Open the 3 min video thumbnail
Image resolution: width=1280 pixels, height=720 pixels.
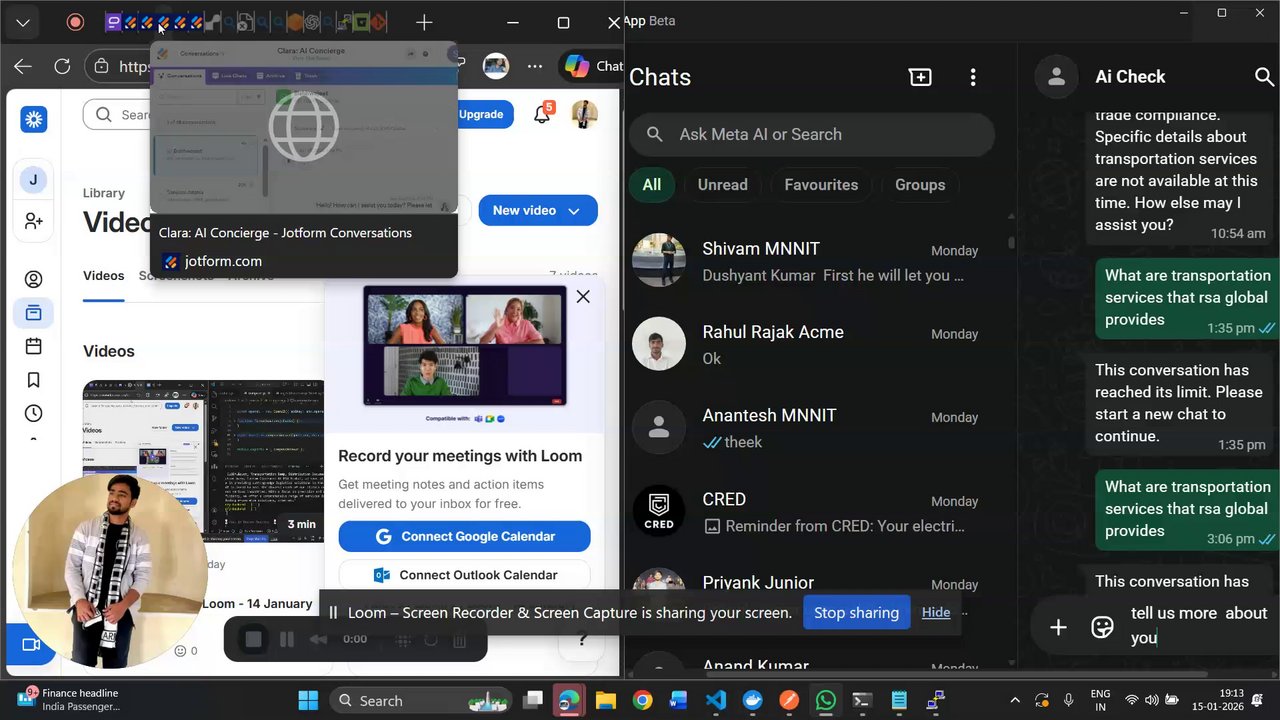coord(203,461)
